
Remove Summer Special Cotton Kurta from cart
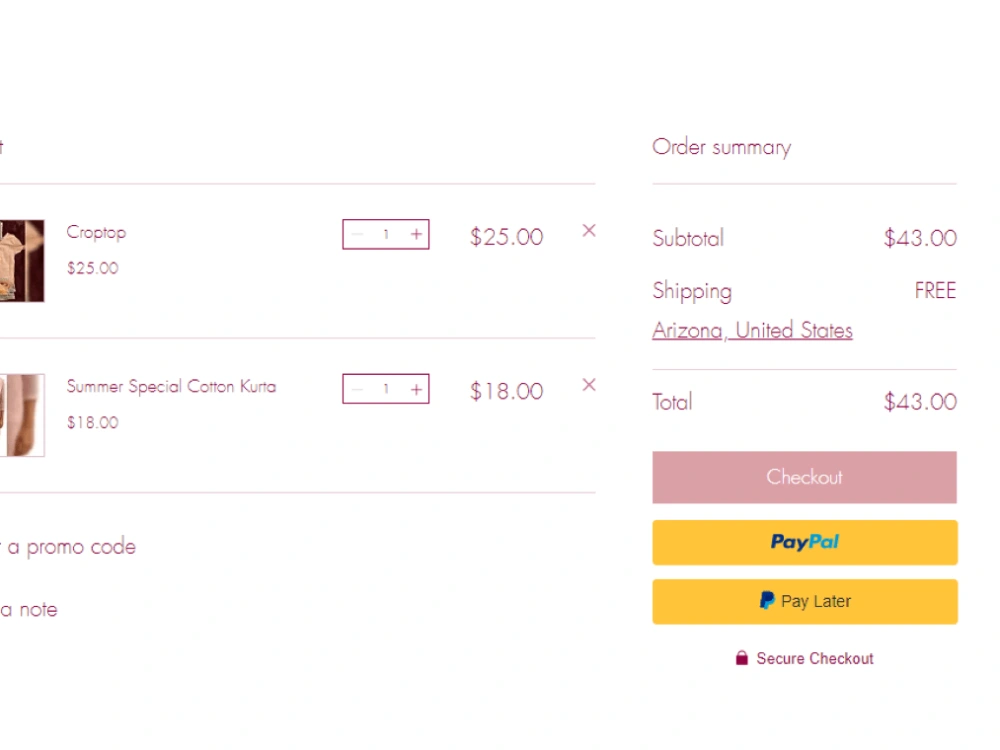589,385
